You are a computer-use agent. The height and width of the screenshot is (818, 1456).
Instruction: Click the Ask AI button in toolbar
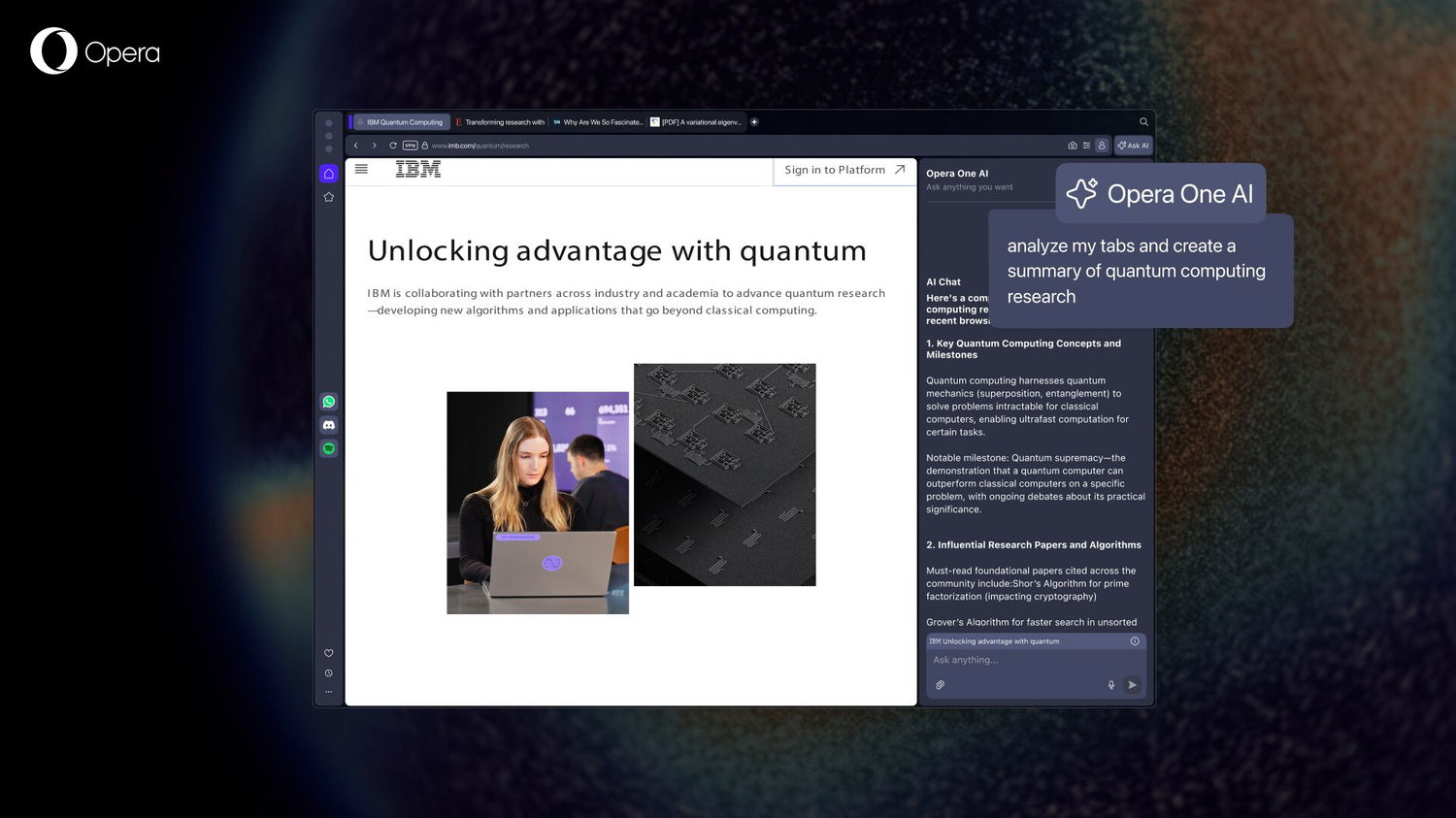pyautogui.click(x=1133, y=146)
